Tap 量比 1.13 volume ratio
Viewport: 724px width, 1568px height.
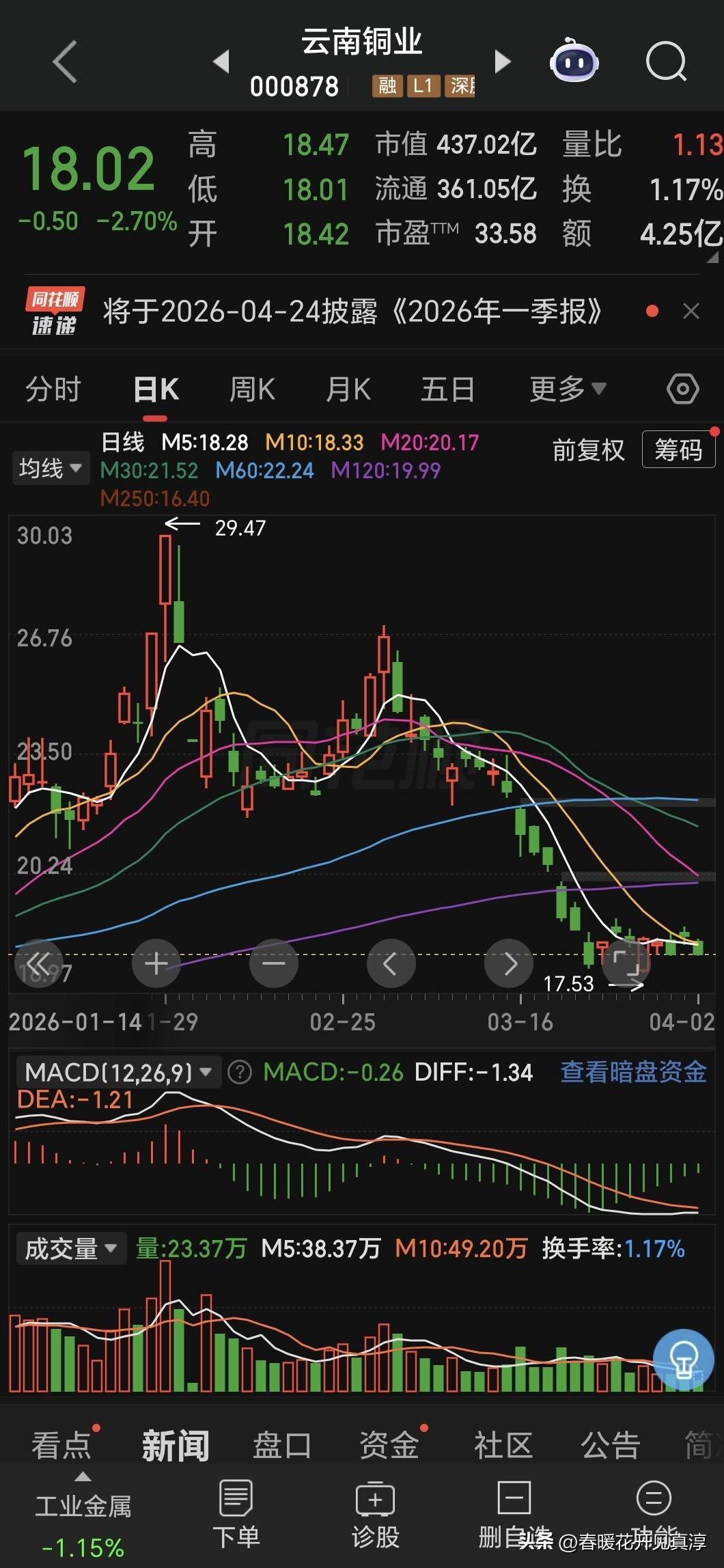tap(642, 144)
